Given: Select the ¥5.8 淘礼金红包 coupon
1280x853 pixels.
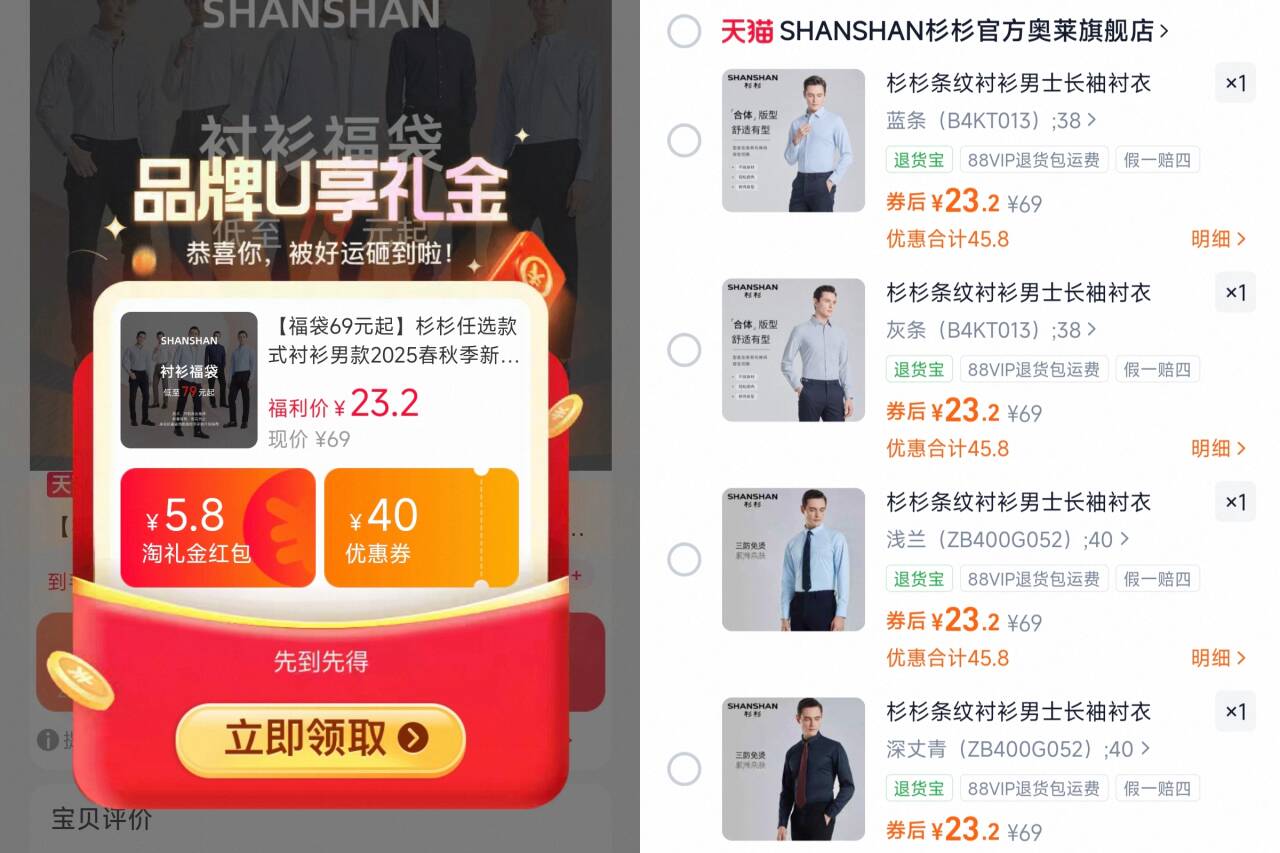Looking at the screenshot, I should coord(218,527).
